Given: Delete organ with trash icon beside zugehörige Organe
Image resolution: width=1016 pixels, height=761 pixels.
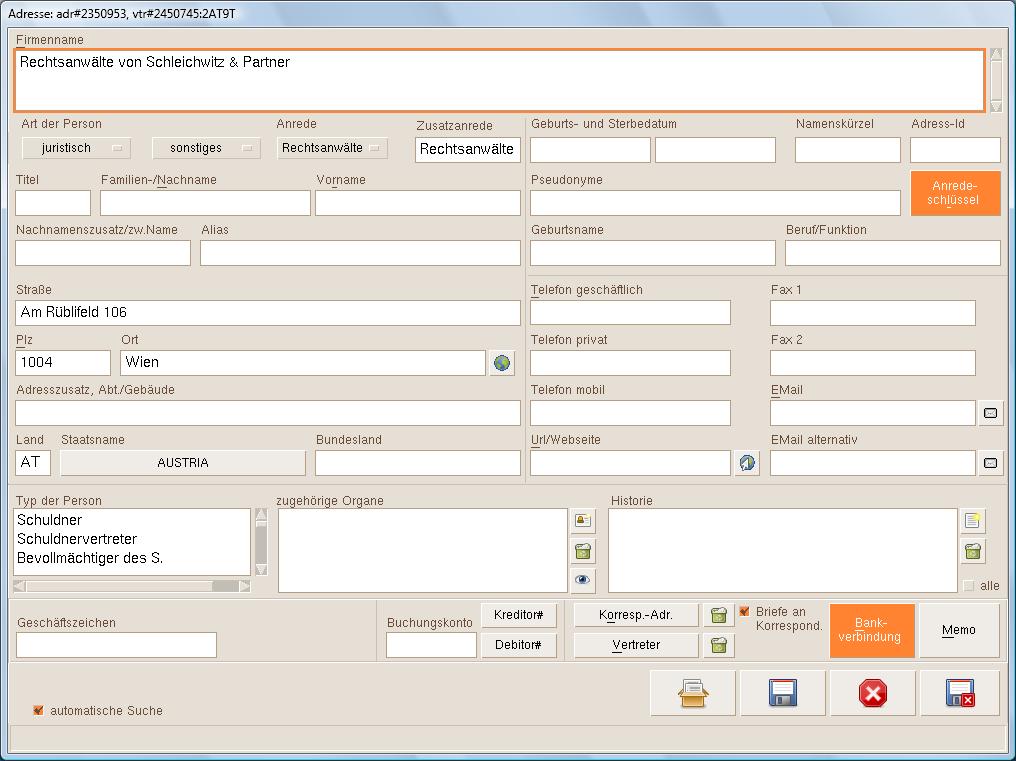Looking at the screenshot, I should click(x=583, y=552).
